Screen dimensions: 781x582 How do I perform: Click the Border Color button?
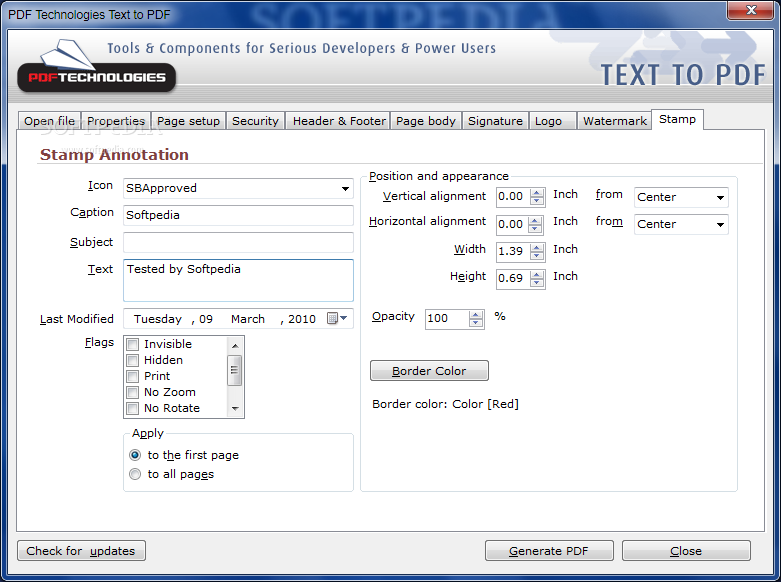(x=429, y=371)
